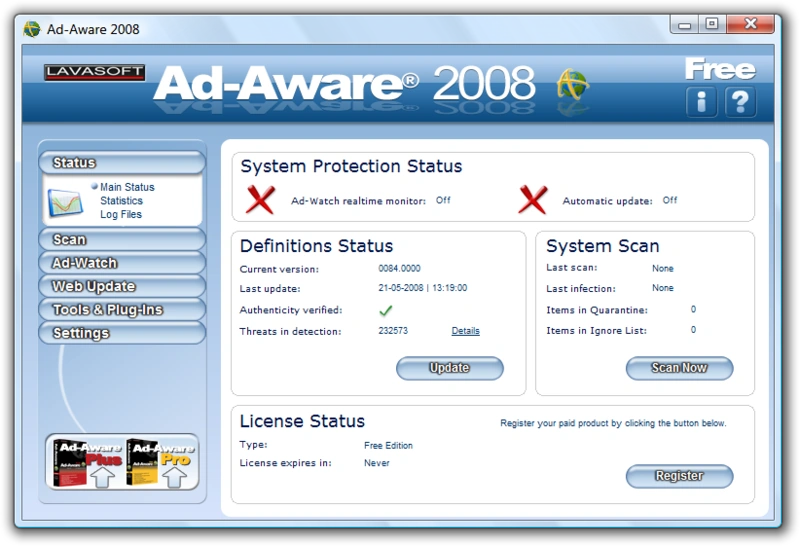Collapse the Status section header
800x546 pixels.
tap(122, 163)
